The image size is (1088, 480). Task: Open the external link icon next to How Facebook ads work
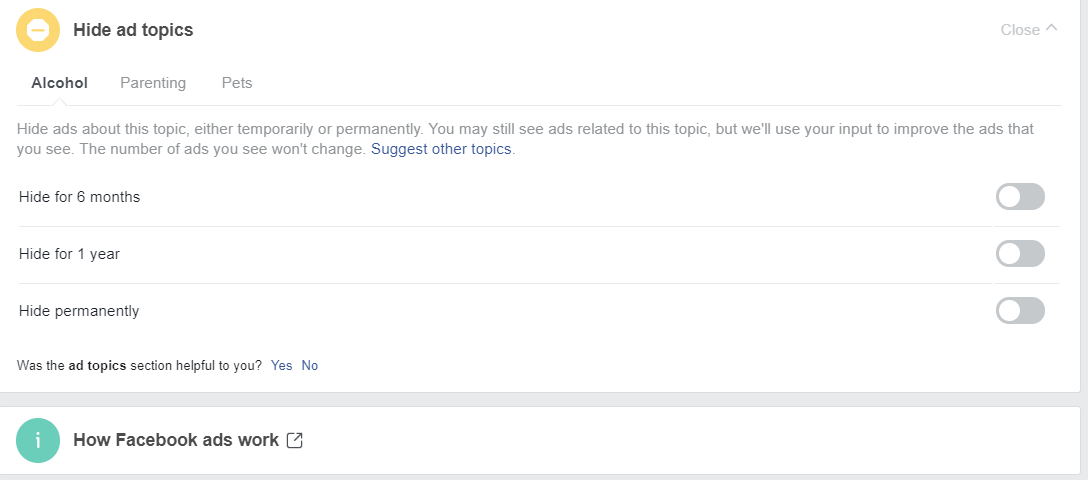coord(295,440)
